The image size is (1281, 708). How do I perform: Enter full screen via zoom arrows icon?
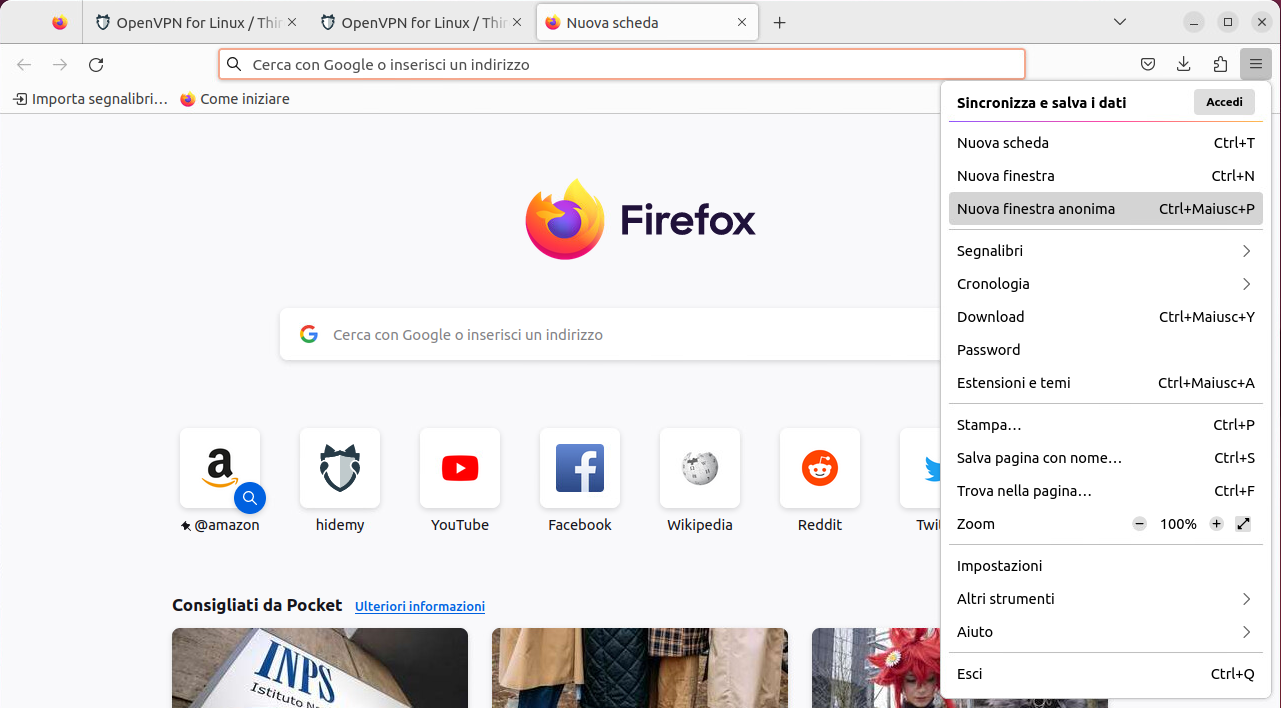pos(1244,524)
